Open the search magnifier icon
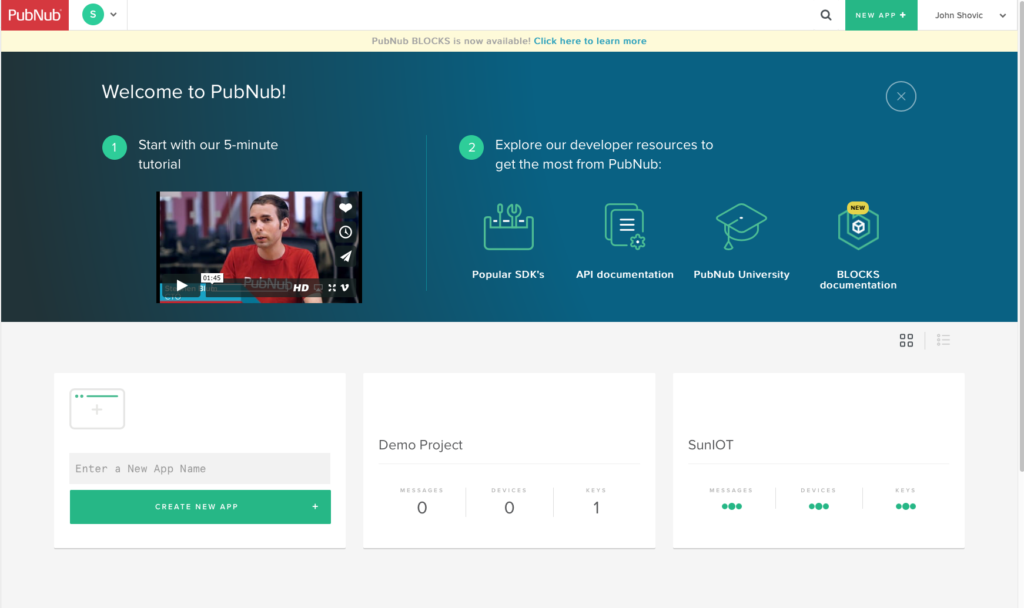1024x608 pixels. coord(825,15)
